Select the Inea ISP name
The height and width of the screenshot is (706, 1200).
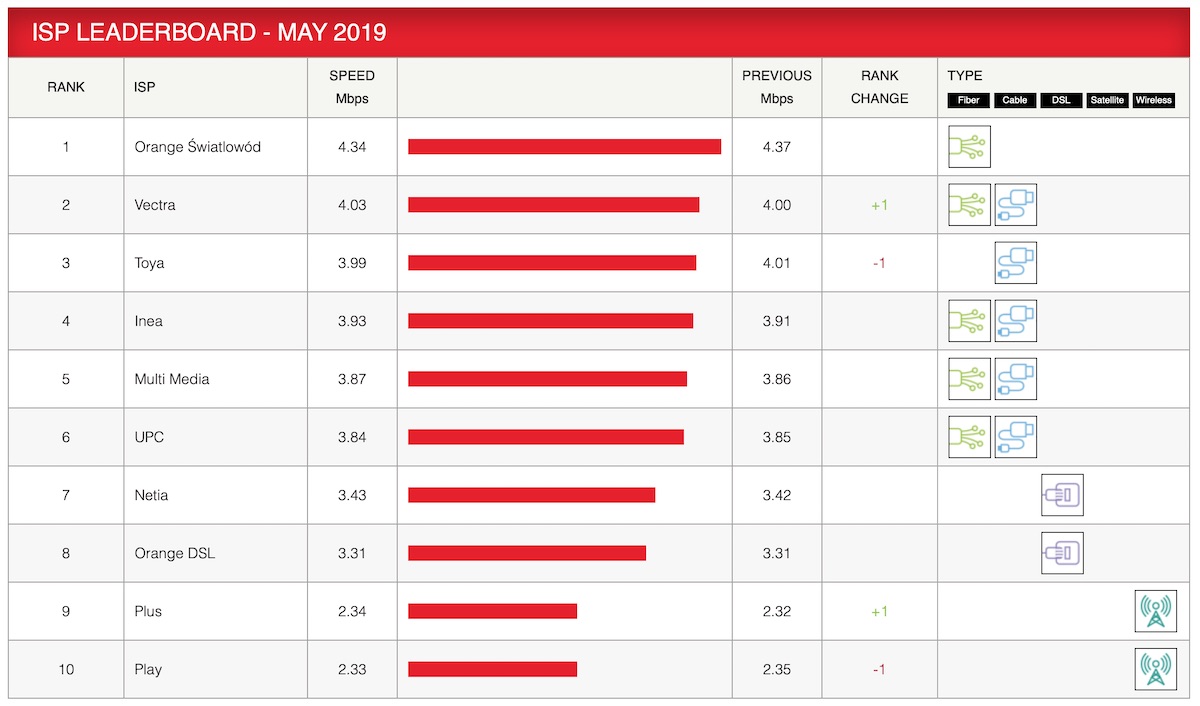148,321
